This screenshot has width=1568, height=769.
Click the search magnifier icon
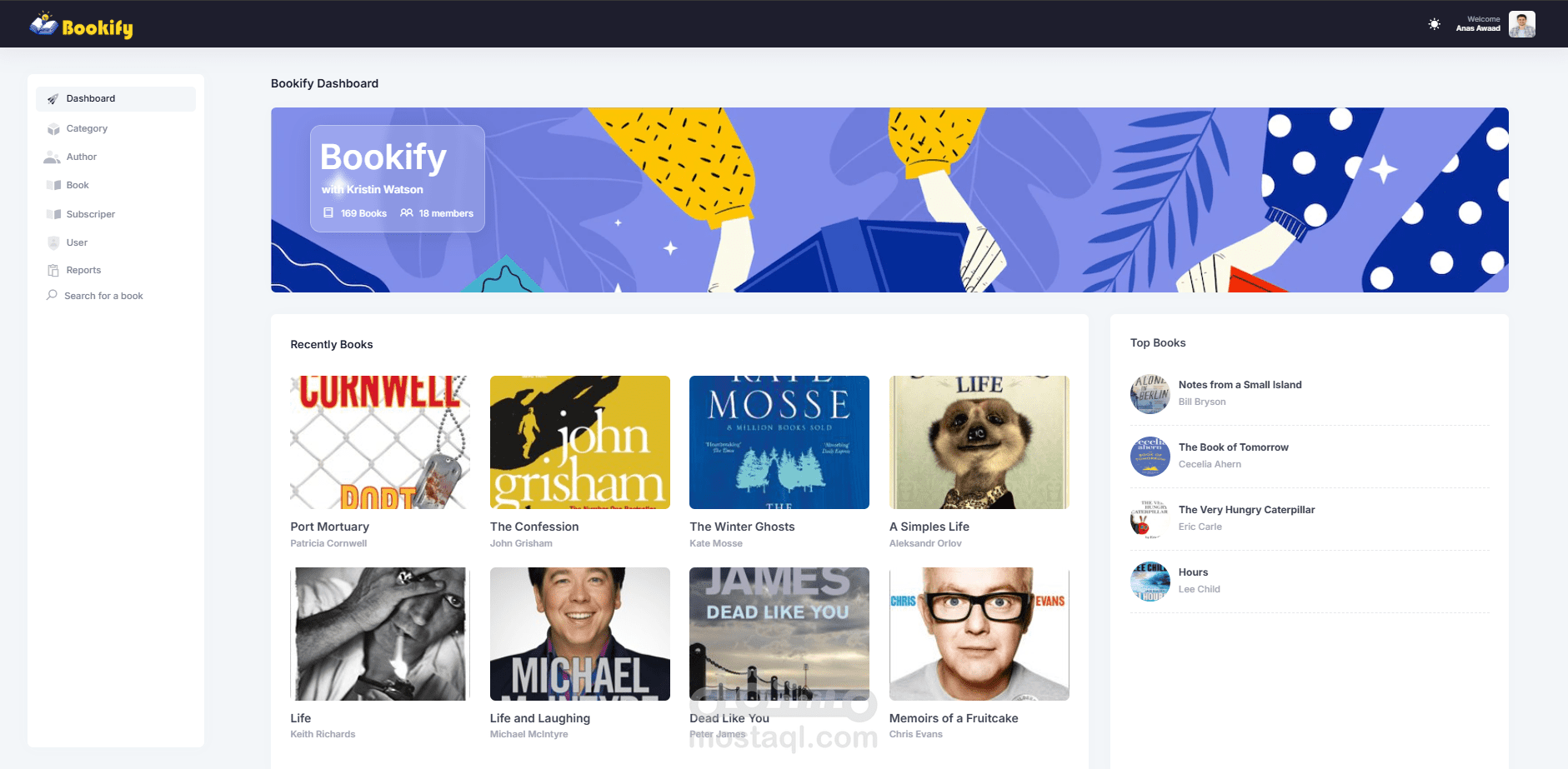[52, 295]
